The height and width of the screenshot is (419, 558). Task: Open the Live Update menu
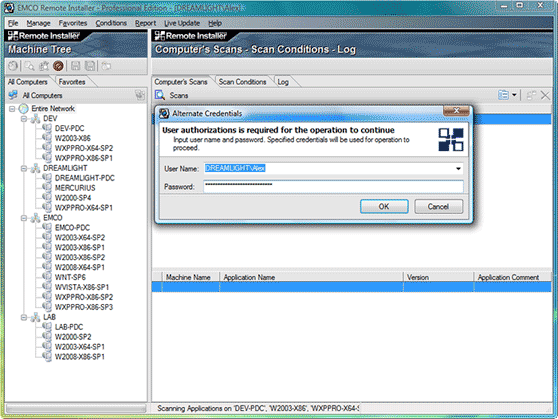pyautogui.click(x=182, y=23)
